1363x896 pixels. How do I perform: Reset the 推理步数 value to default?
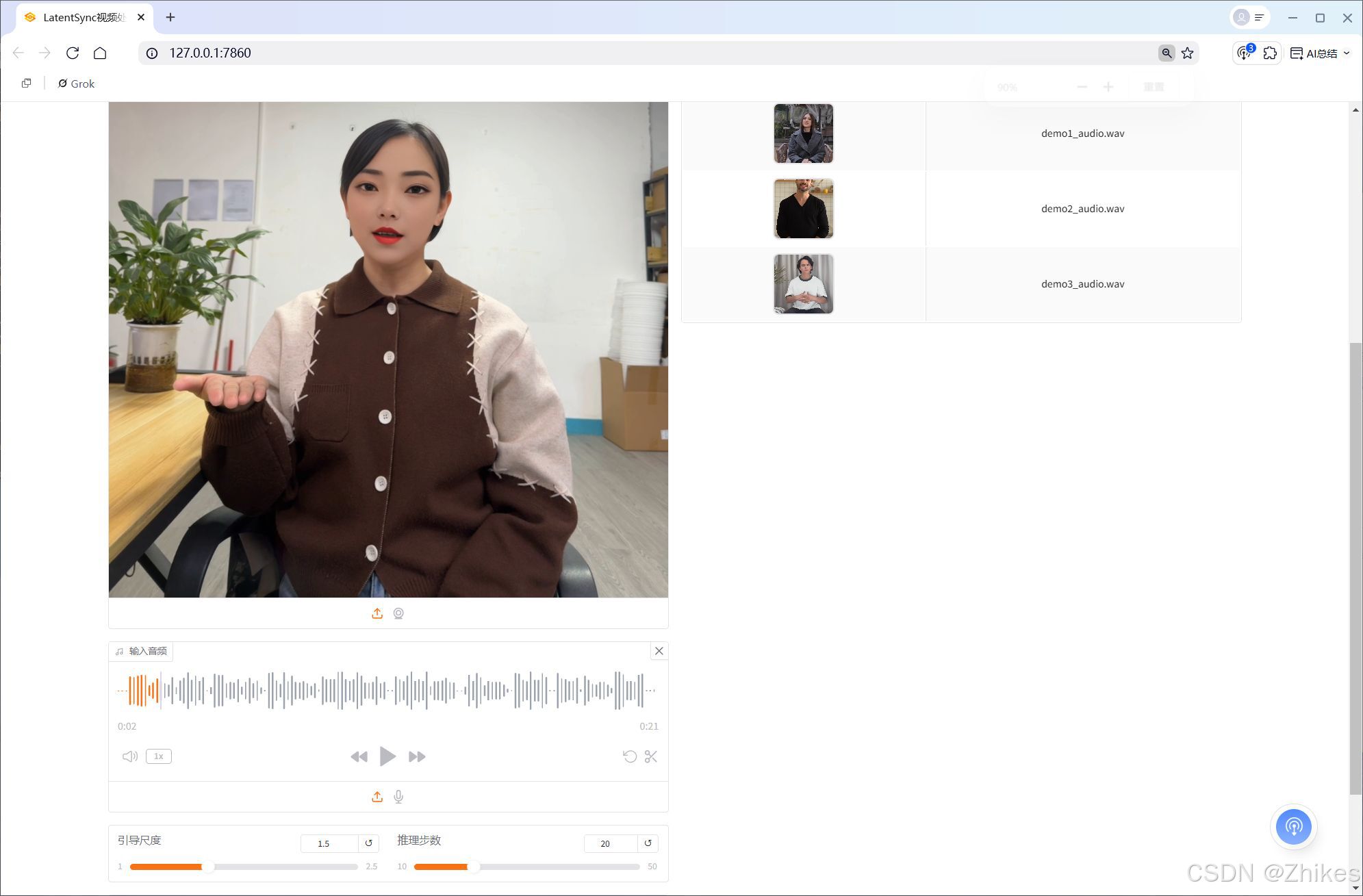(x=648, y=843)
